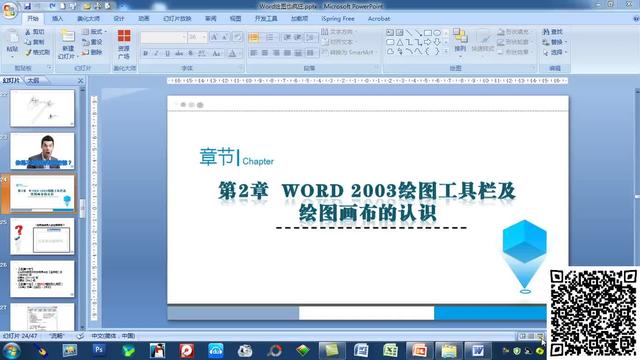Image resolution: width=640 pixels, height=360 pixels.
Task: Select the Rectangle shape in shapes gallery
Action: [428, 33]
